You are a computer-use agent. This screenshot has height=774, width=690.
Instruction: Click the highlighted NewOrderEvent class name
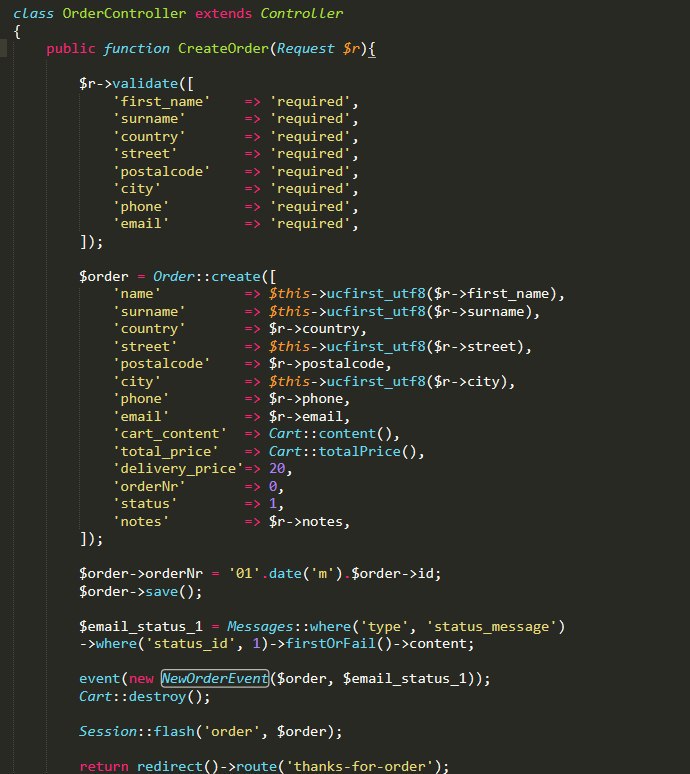215,679
